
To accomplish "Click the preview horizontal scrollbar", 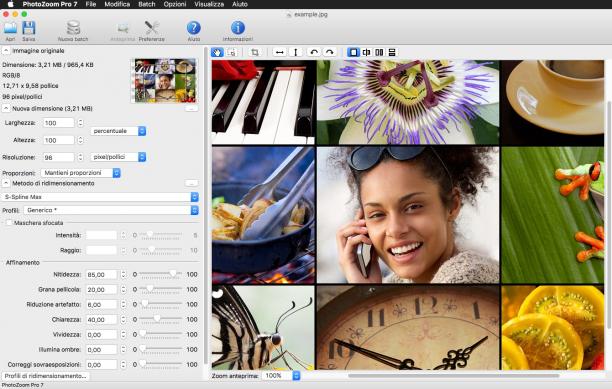I will [454, 376].
